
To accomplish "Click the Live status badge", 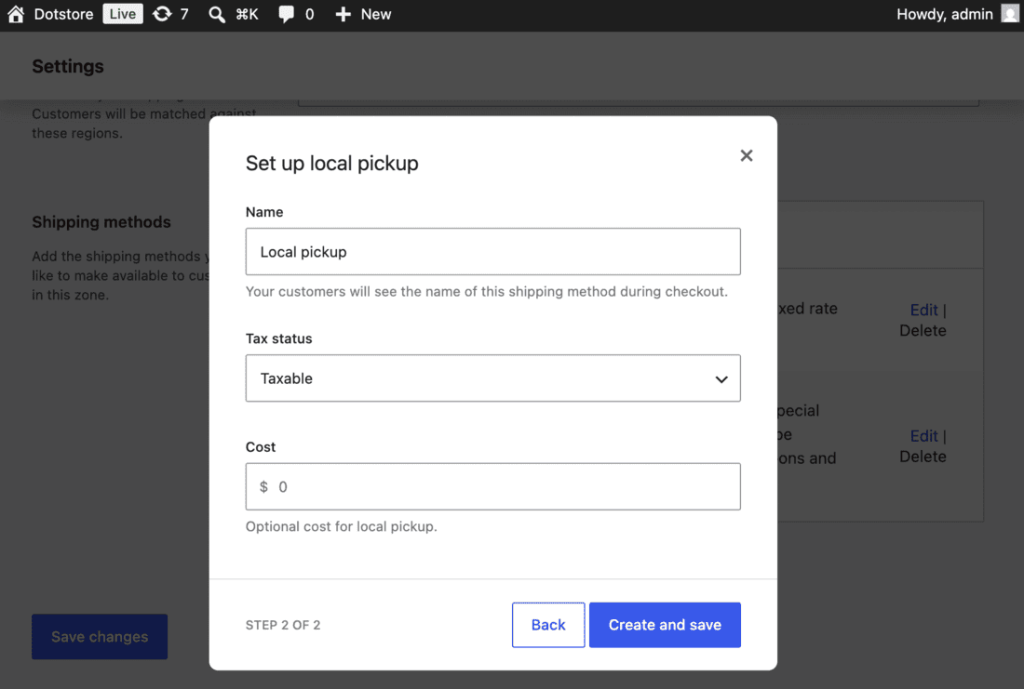I will (122, 14).
